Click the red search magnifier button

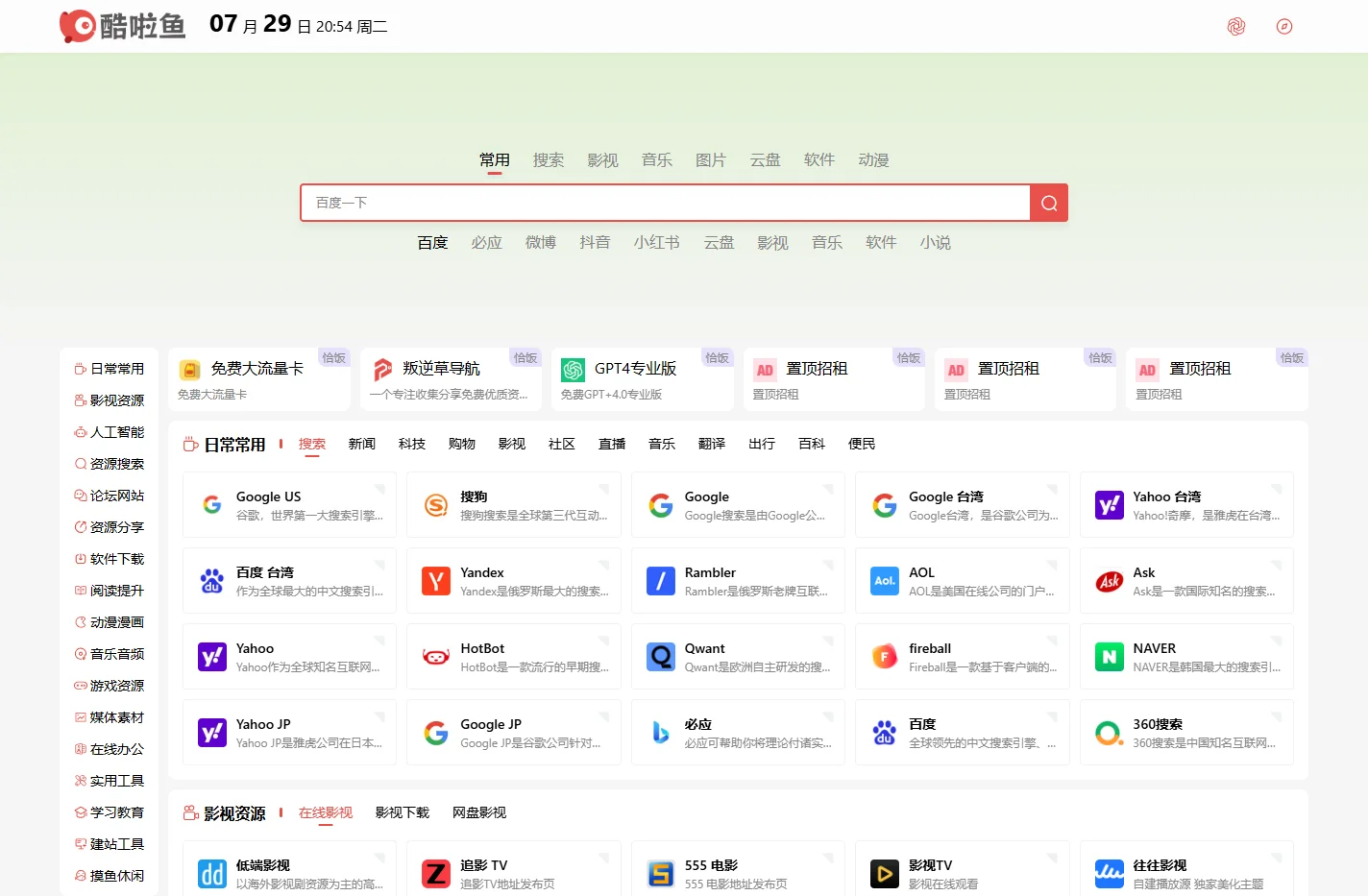[1049, 203]
